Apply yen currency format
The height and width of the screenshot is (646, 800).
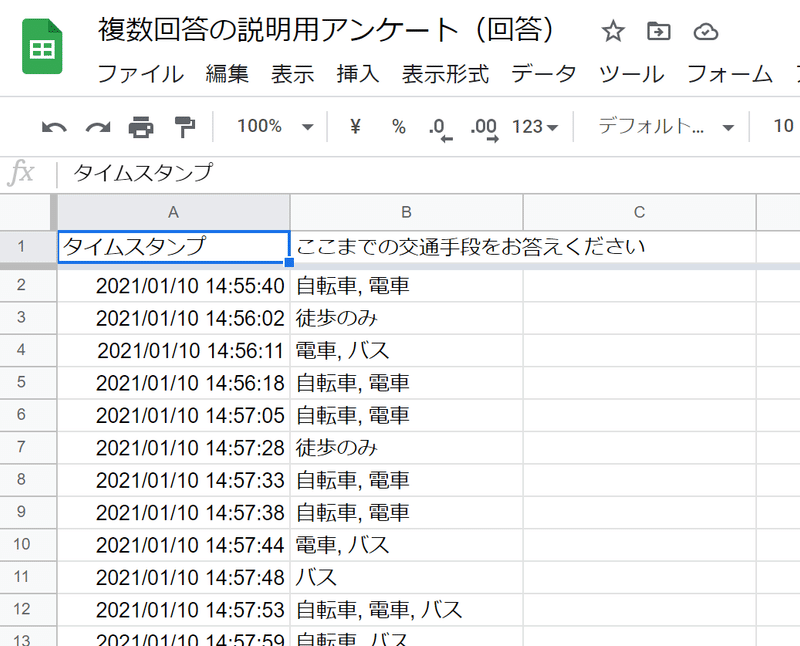[356, 126]
